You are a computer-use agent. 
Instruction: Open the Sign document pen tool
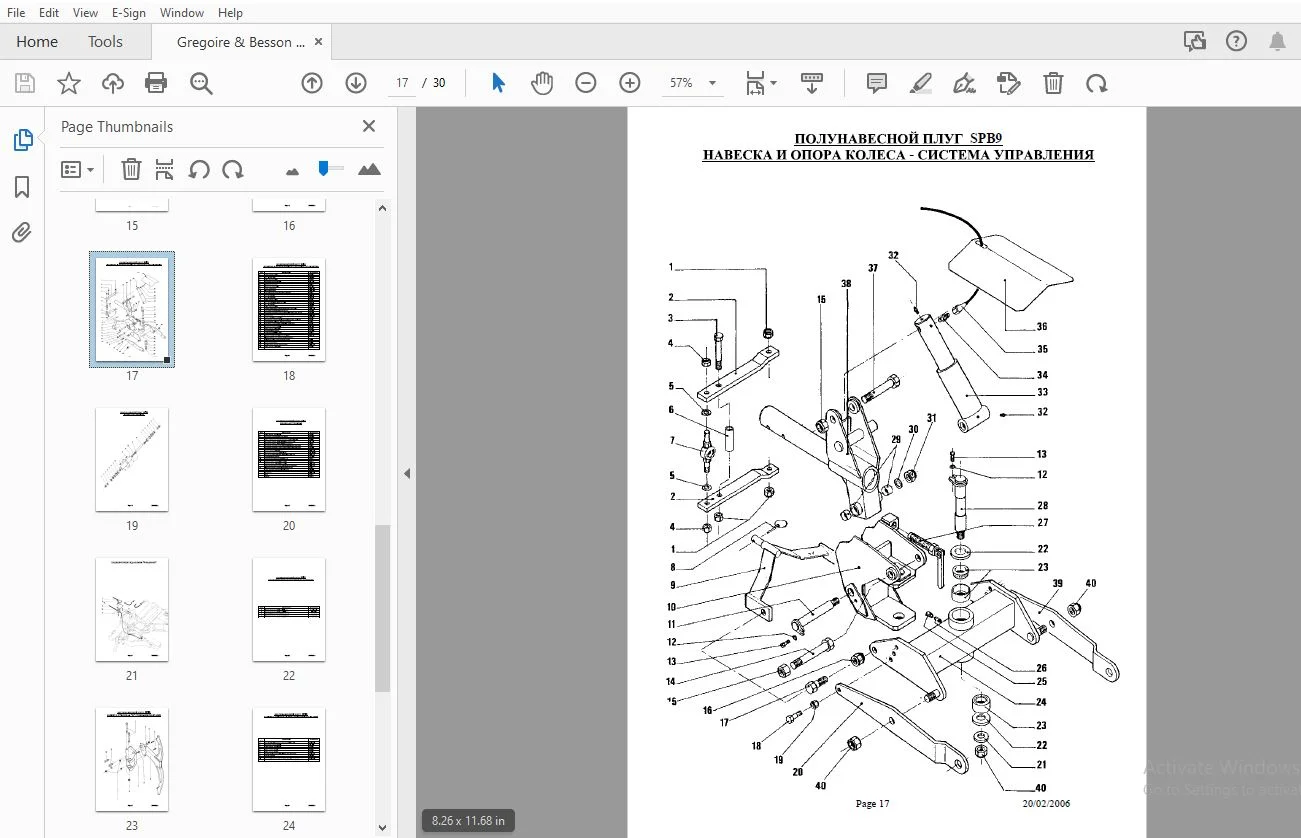click(x=965, y=83)
